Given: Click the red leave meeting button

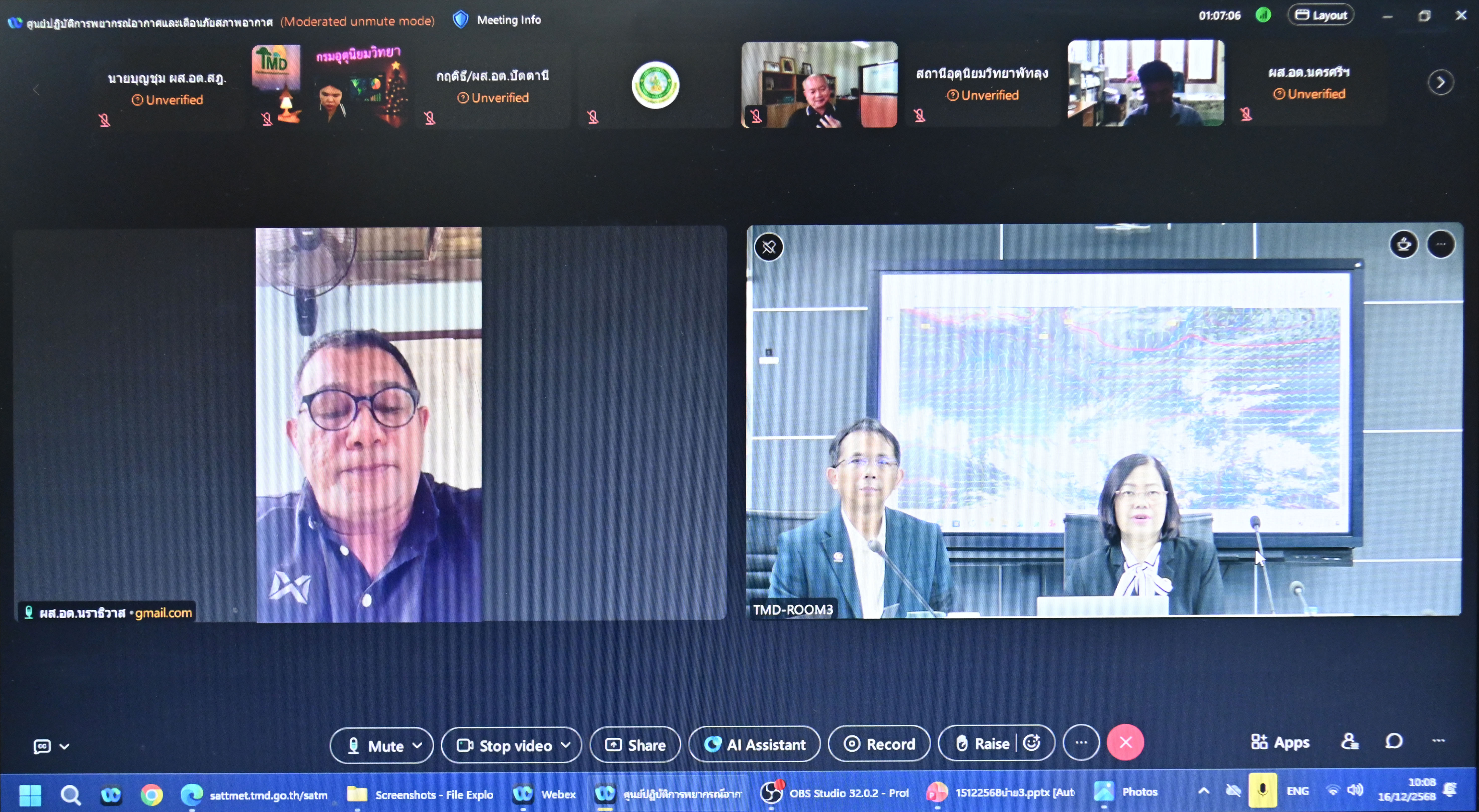Looking at the screenshot, I should tap(1125, 742).
